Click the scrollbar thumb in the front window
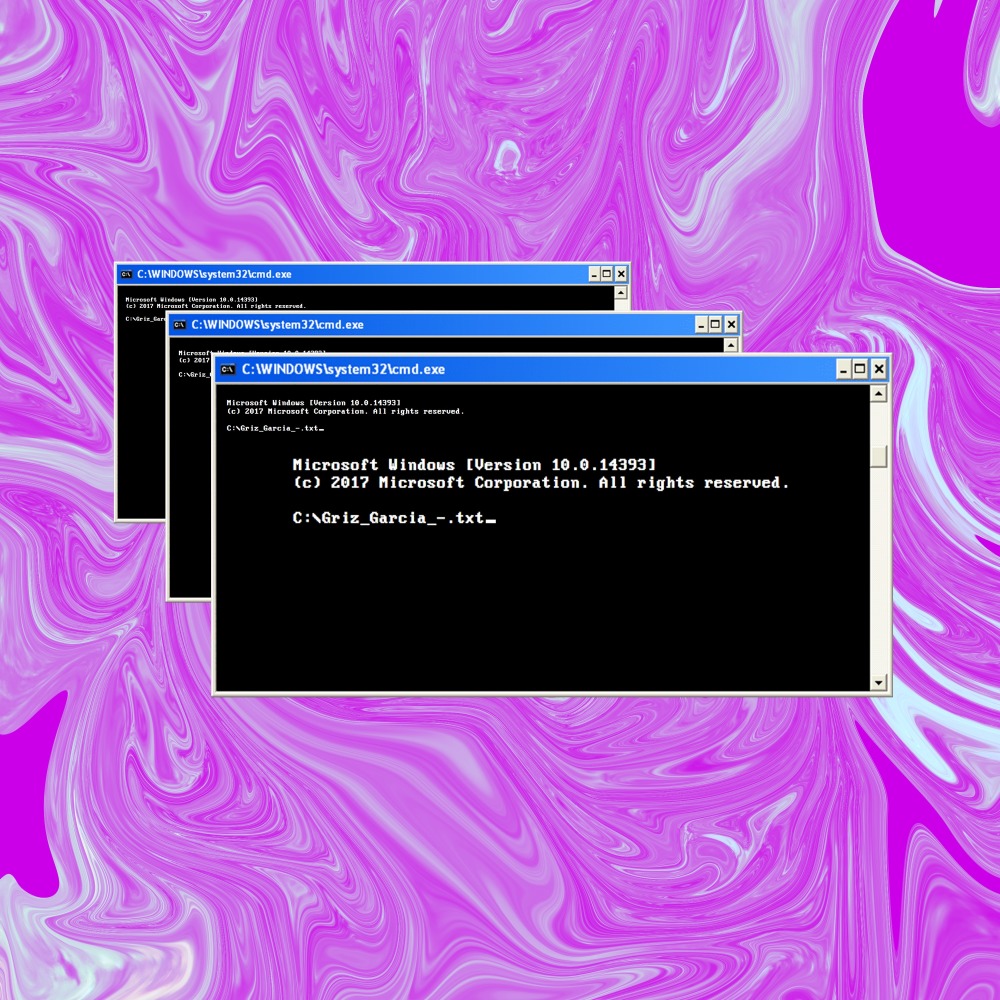Viewport: 1000px width, 1000px height. click(879, 456)
